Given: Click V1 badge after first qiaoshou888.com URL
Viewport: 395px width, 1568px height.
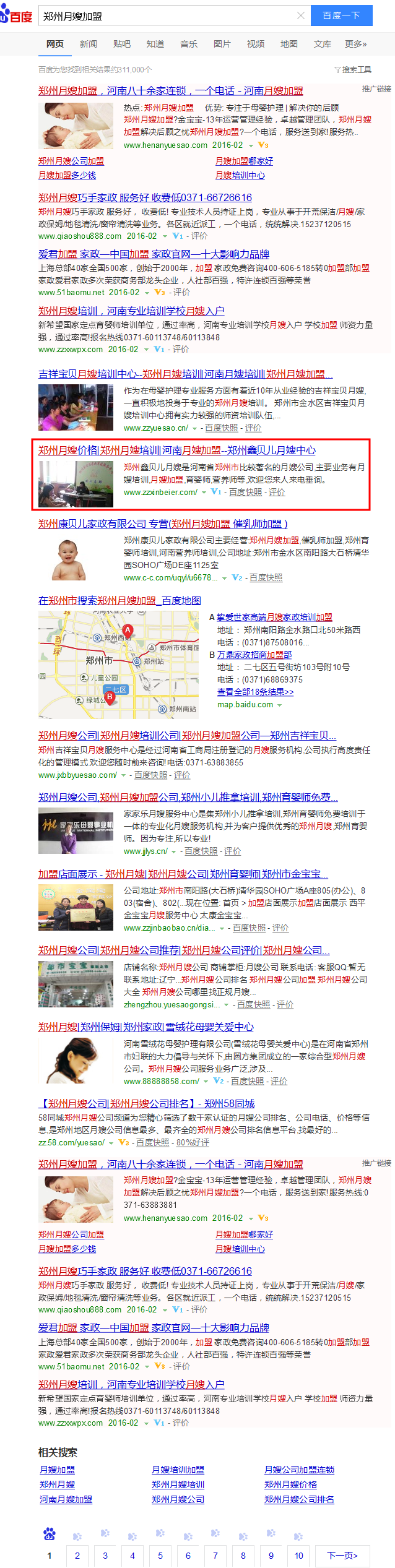Looking at the screenshot, I should point(178,236).
